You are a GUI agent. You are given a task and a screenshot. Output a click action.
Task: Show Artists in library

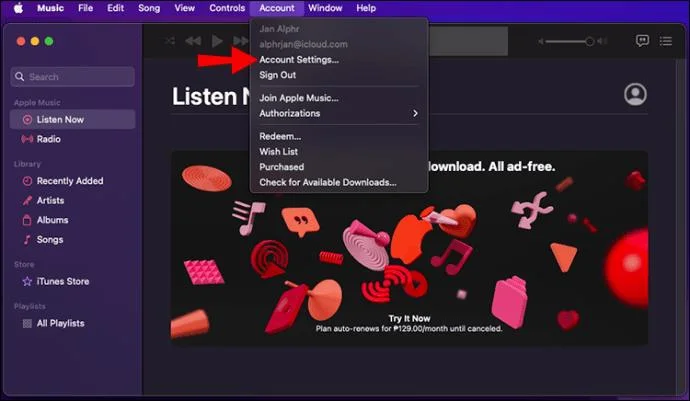tap(72, 200)
